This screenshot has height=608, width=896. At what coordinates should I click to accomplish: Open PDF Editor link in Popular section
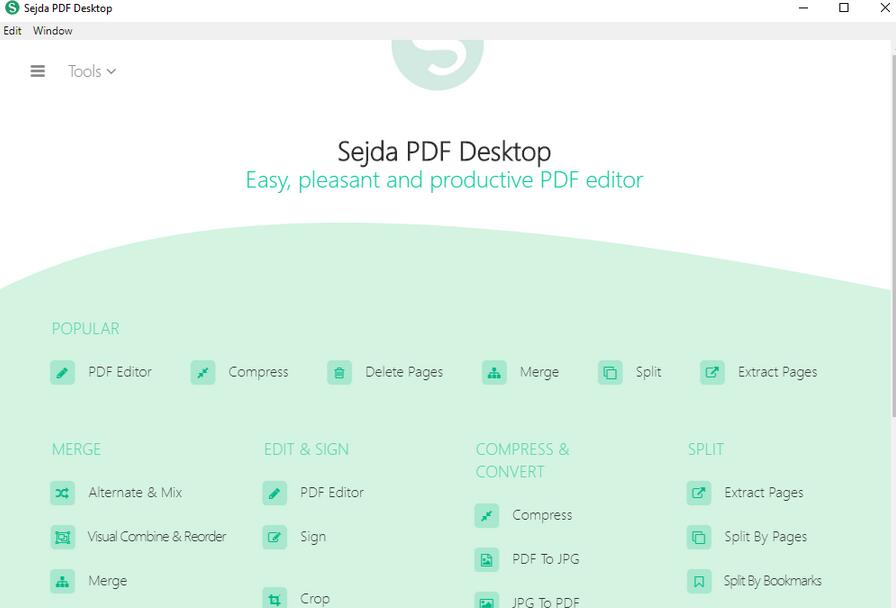coord(120,372)
